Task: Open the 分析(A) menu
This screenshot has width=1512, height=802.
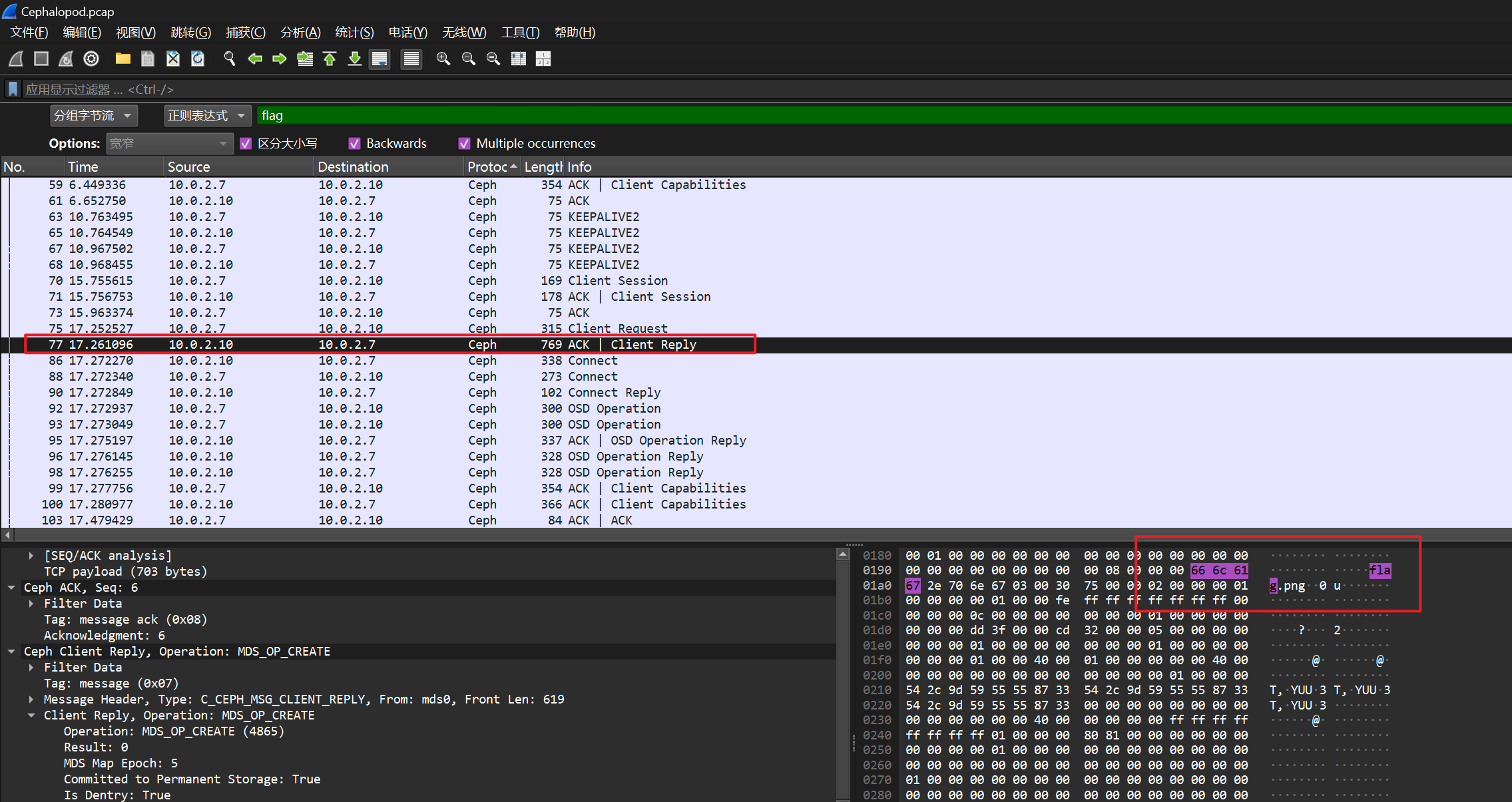Action: (x=300, y=33)
